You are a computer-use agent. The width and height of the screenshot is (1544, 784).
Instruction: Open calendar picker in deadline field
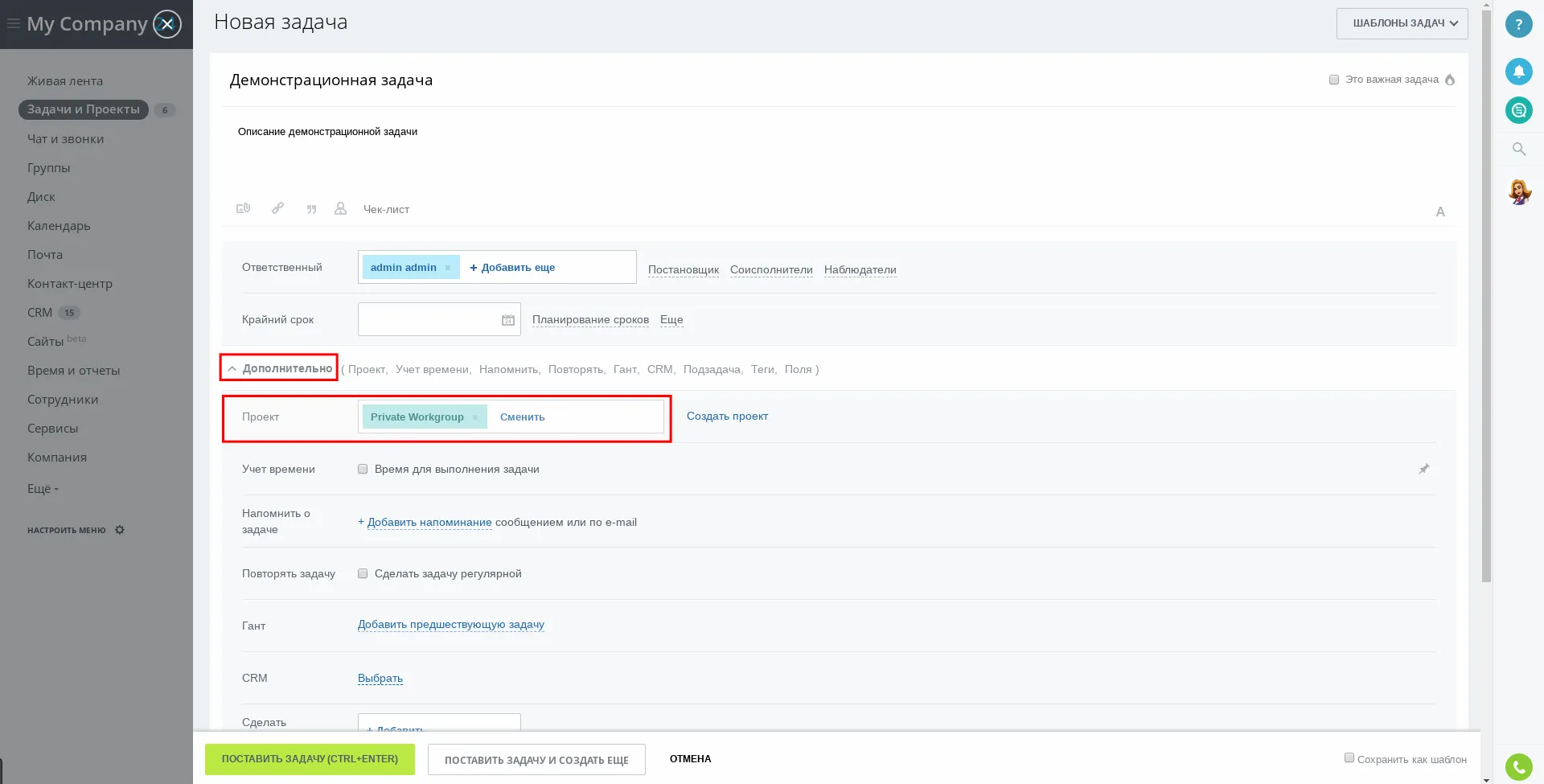(507, 320)
